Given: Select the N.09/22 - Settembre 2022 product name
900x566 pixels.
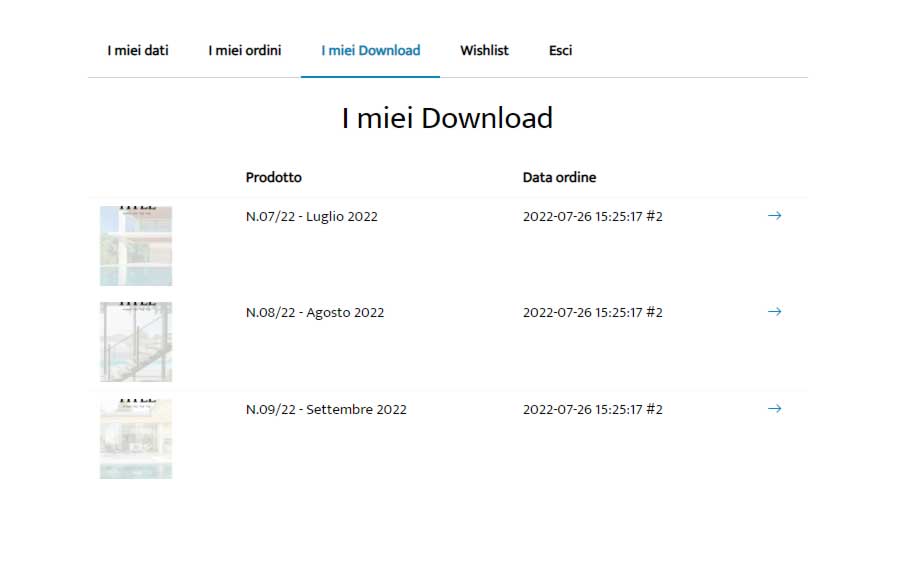Looking at the screenshot, I should click(x=326, y=409).
